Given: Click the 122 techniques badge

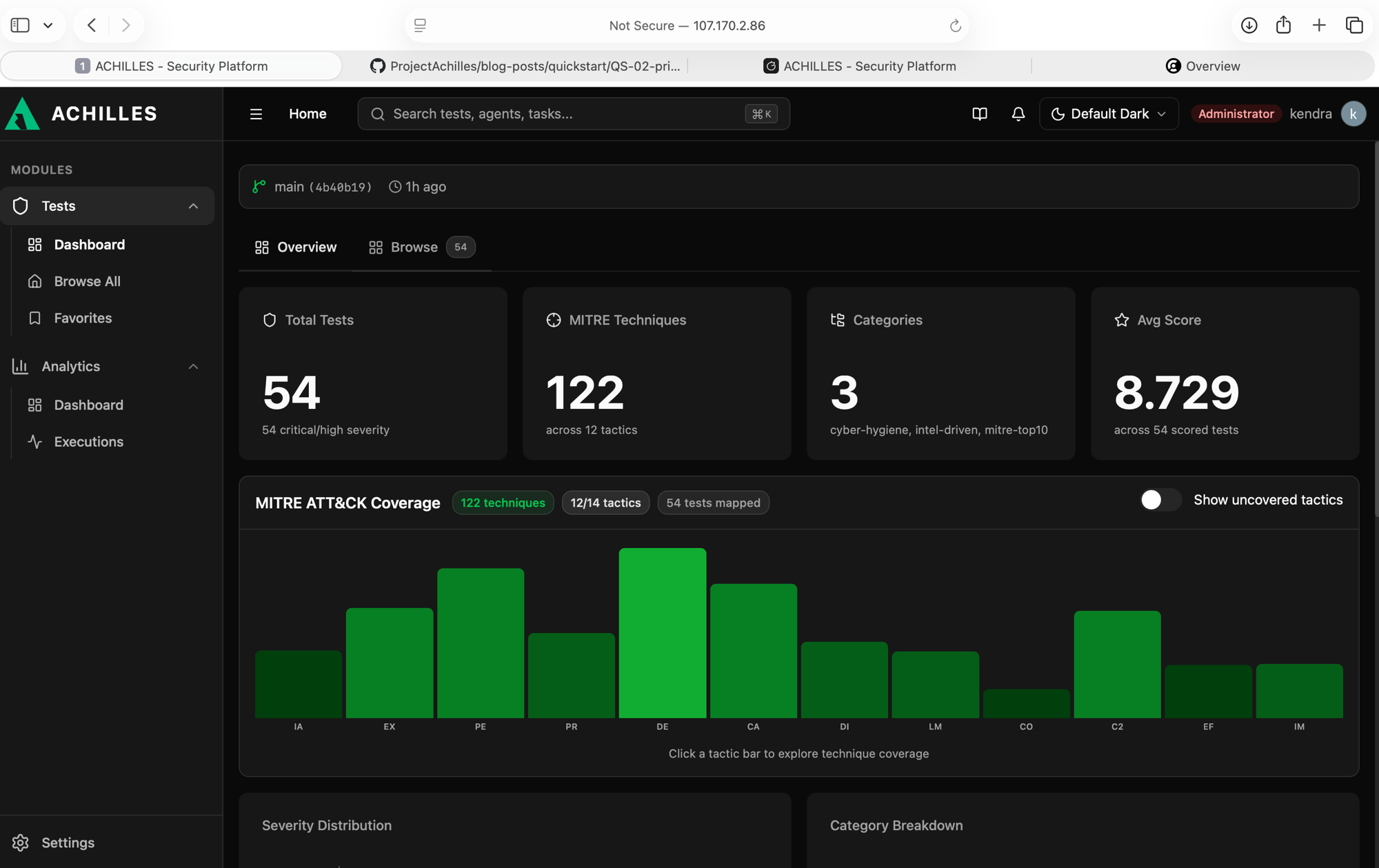Looking at the screenshot, I should (x=503, y=503).
